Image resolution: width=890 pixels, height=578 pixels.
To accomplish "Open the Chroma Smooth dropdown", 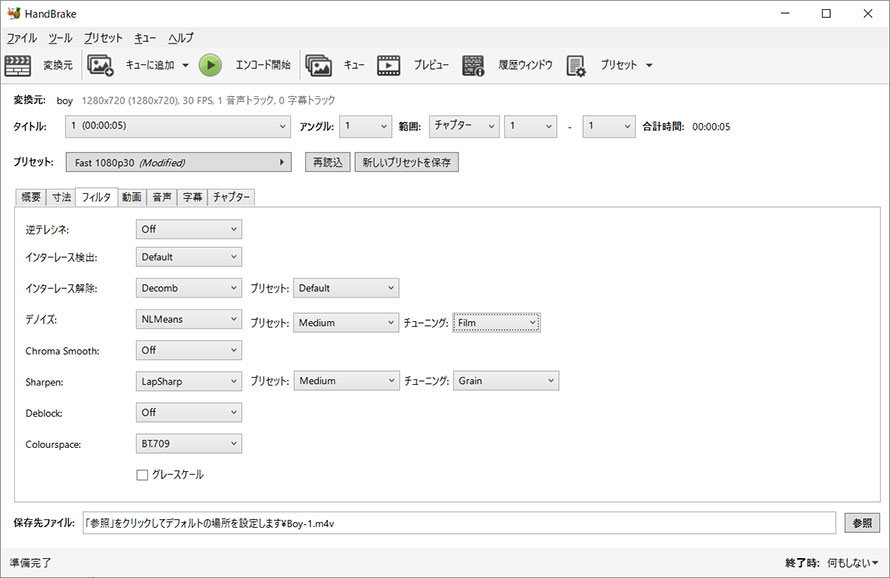I will tap(188, 350).
